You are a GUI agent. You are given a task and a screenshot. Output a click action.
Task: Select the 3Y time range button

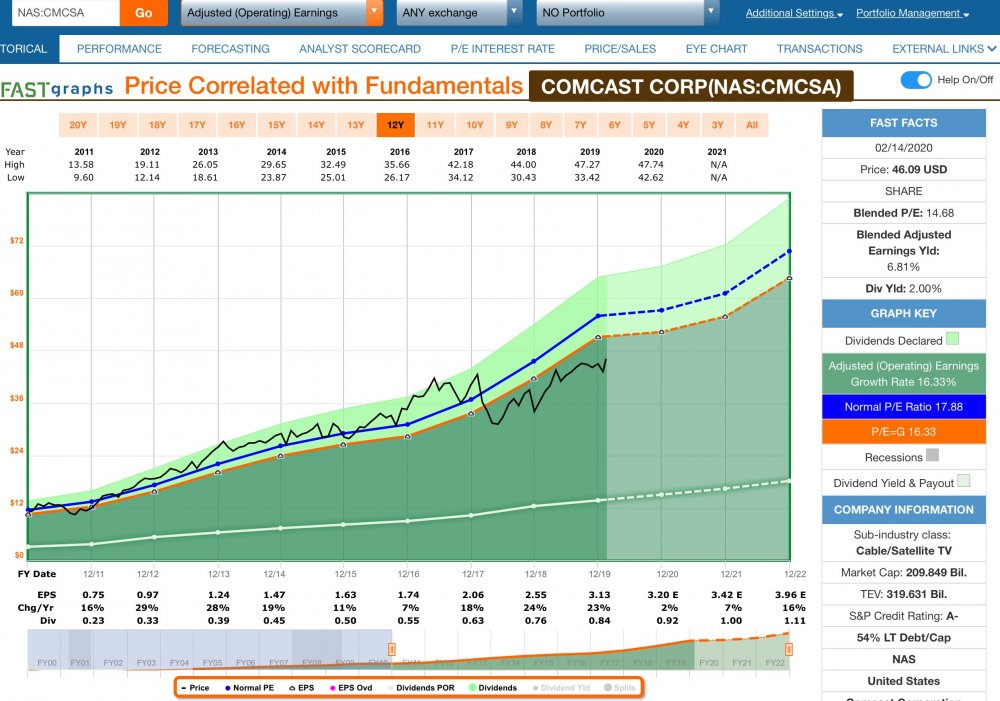(717, 125)
